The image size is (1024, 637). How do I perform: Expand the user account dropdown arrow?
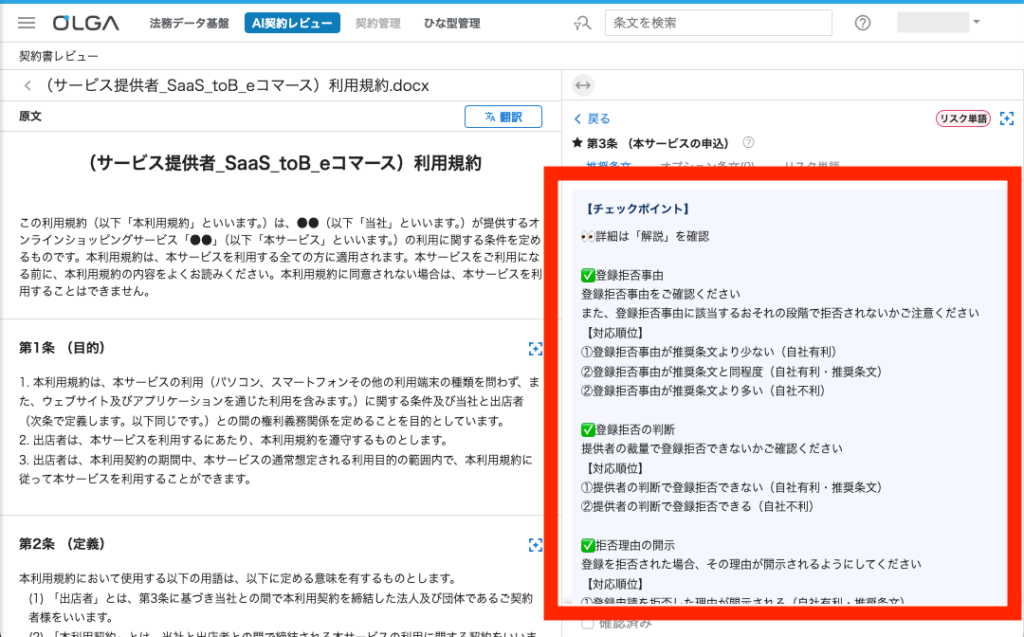tap(976, 22)
